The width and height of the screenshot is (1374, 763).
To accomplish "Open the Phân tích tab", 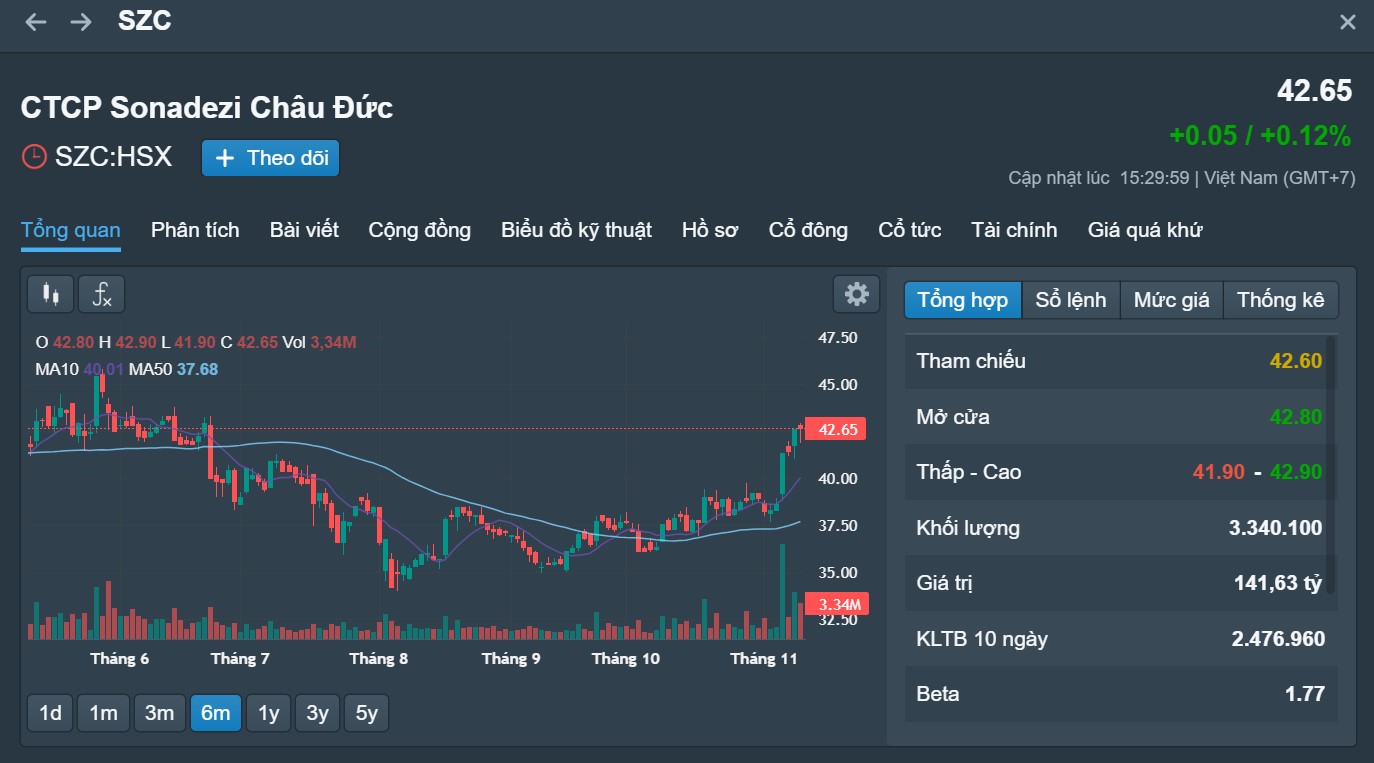I will pyautogui.click(x=195, y=230).
